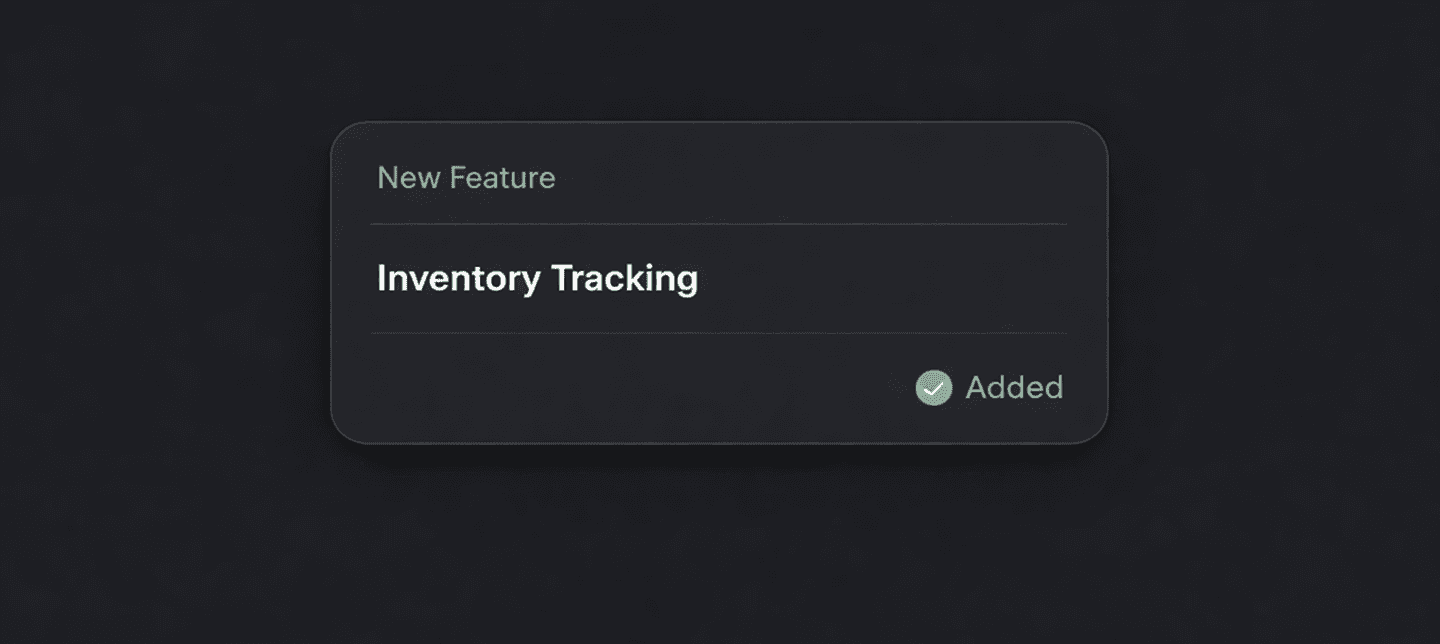
Task: Open the Inventory Tracking feature title
Action: click(x=537, y=278)
